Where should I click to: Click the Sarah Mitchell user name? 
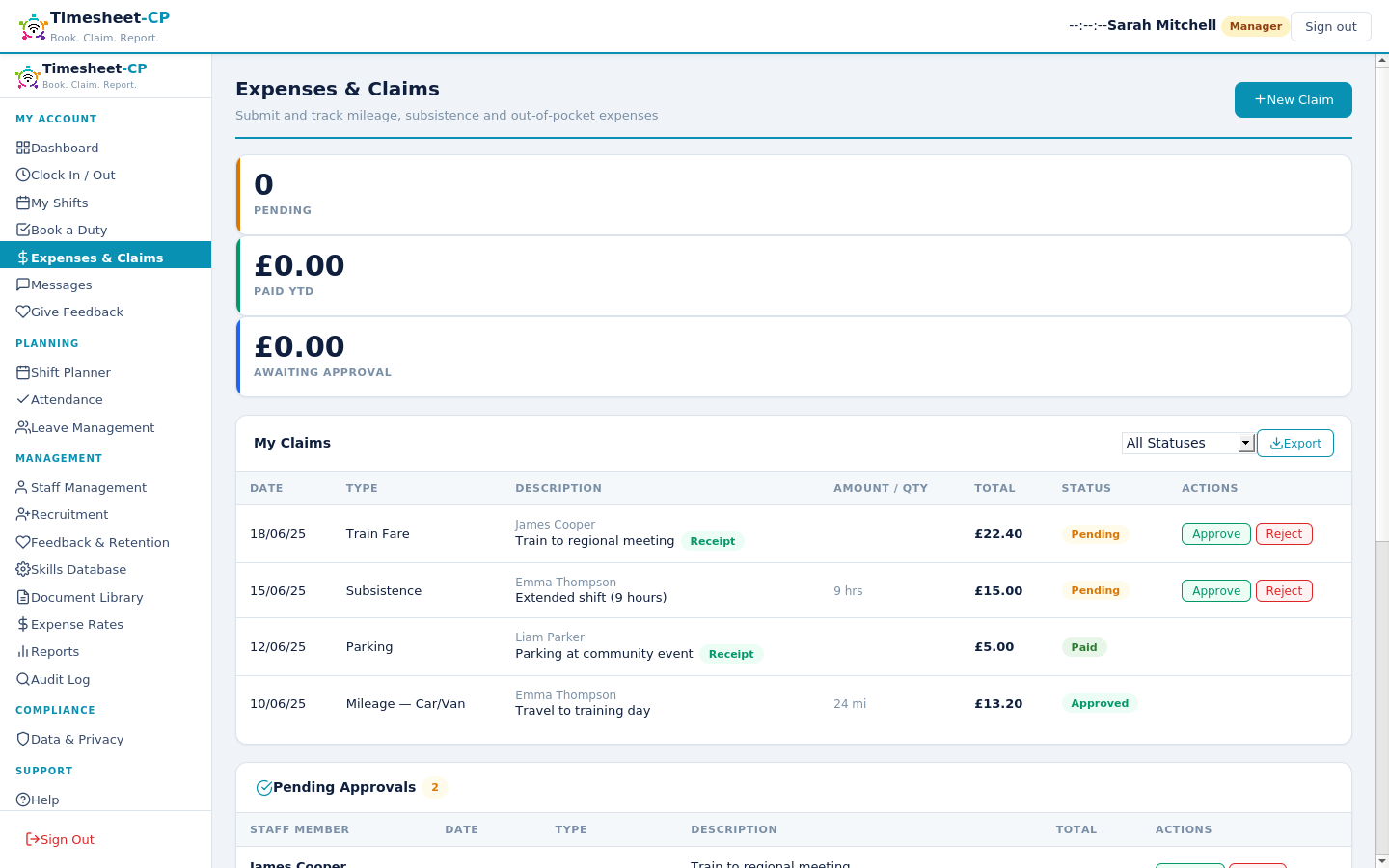point(1161,25)
